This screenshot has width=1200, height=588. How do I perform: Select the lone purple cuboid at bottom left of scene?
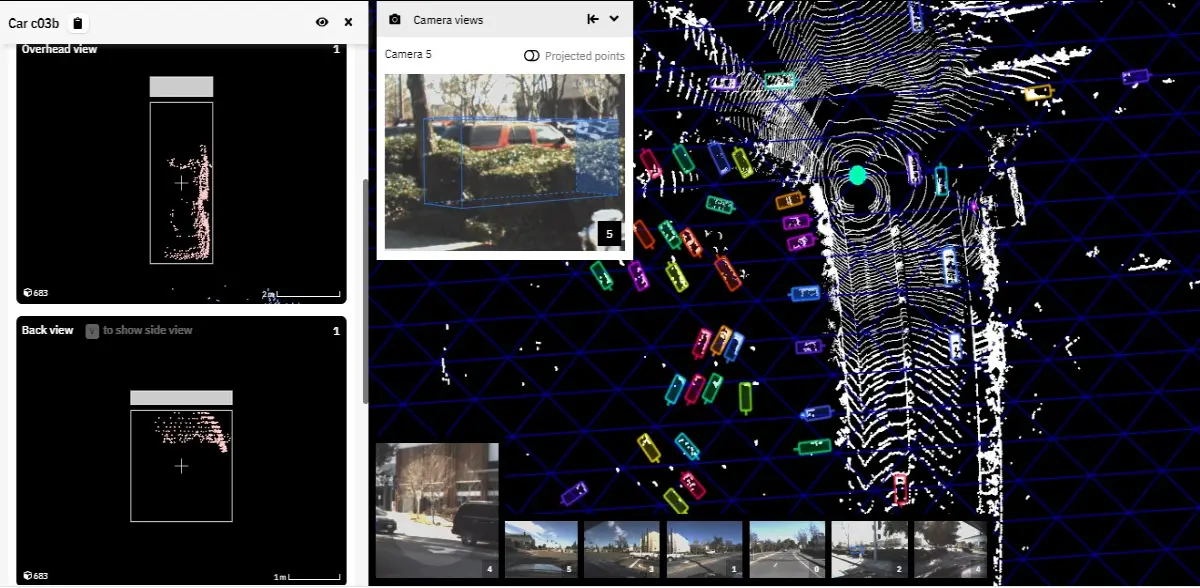pyautogui.click(x=574, y=492)
